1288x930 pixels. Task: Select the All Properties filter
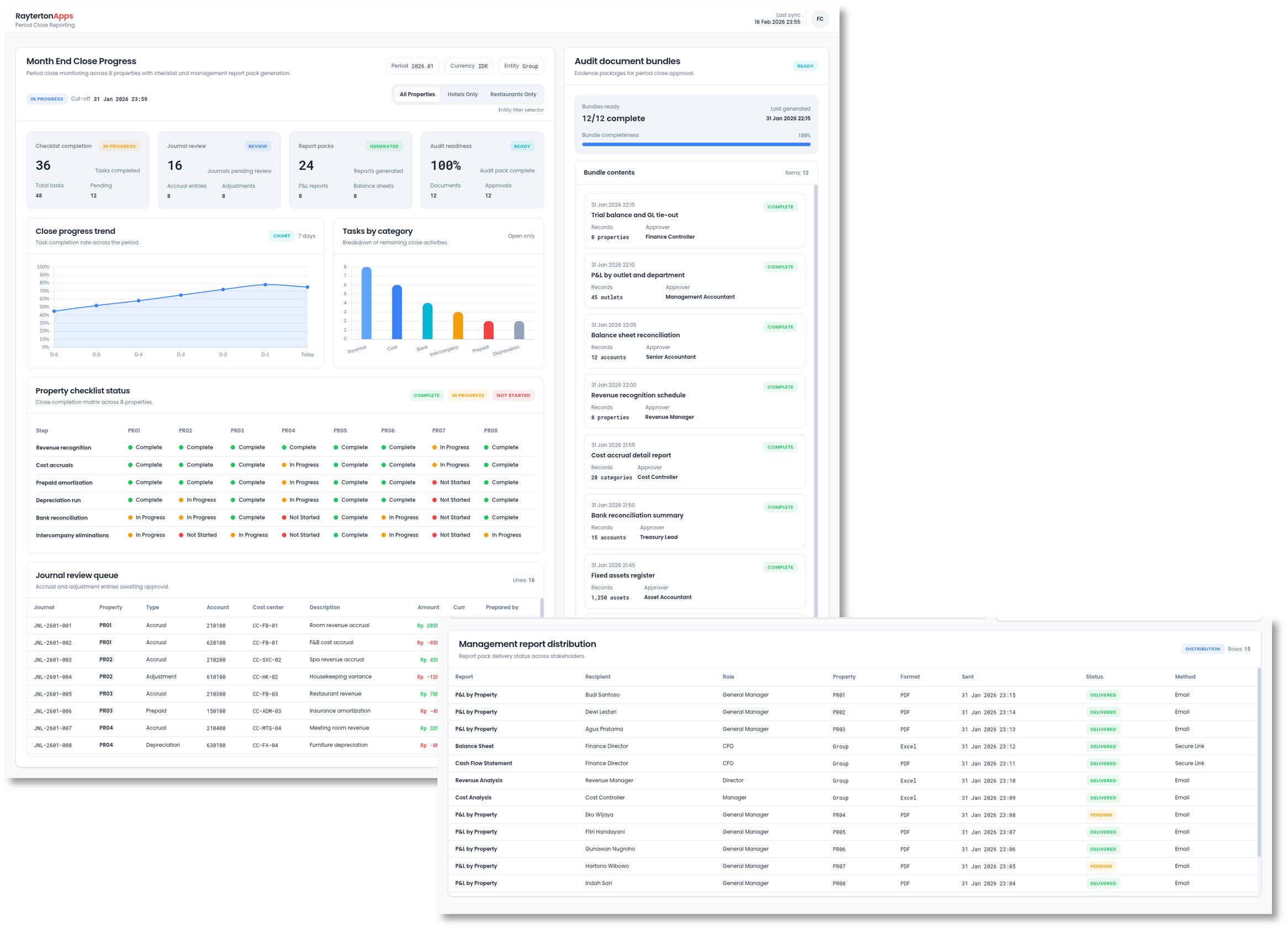point(416,94)
